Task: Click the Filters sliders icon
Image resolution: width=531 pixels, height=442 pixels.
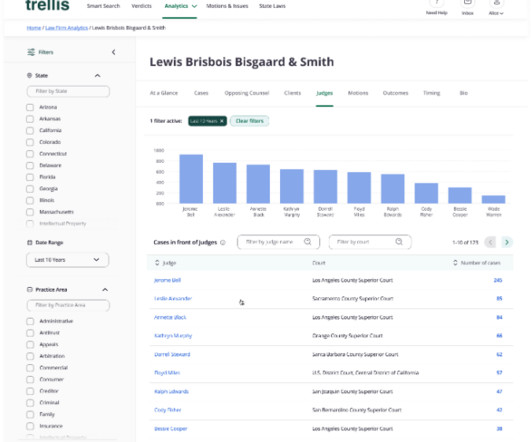Action: tap(31, 52)
